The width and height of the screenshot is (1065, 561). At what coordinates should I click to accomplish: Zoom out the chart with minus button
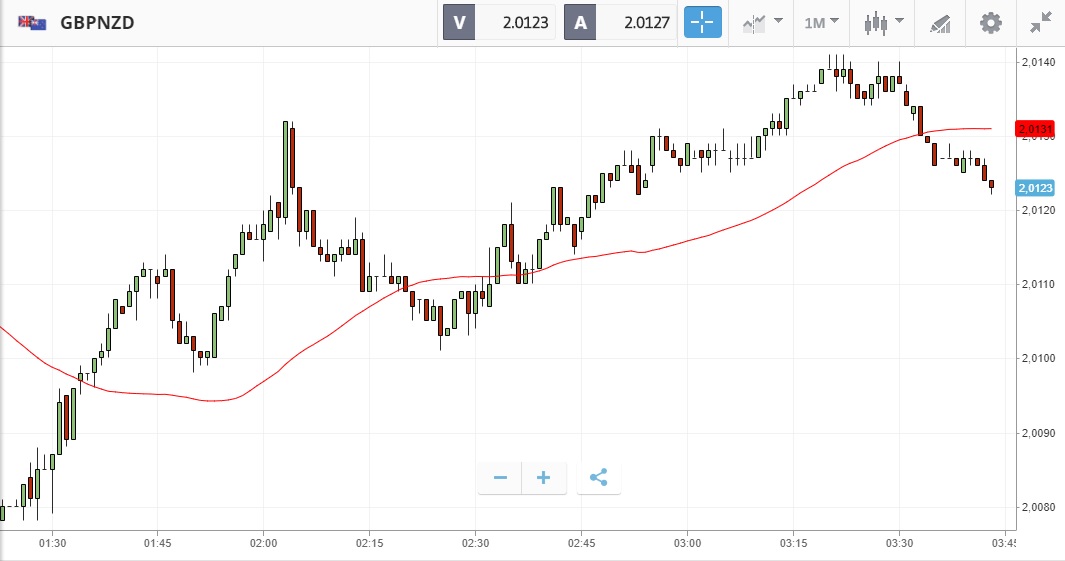coord(500,478)
